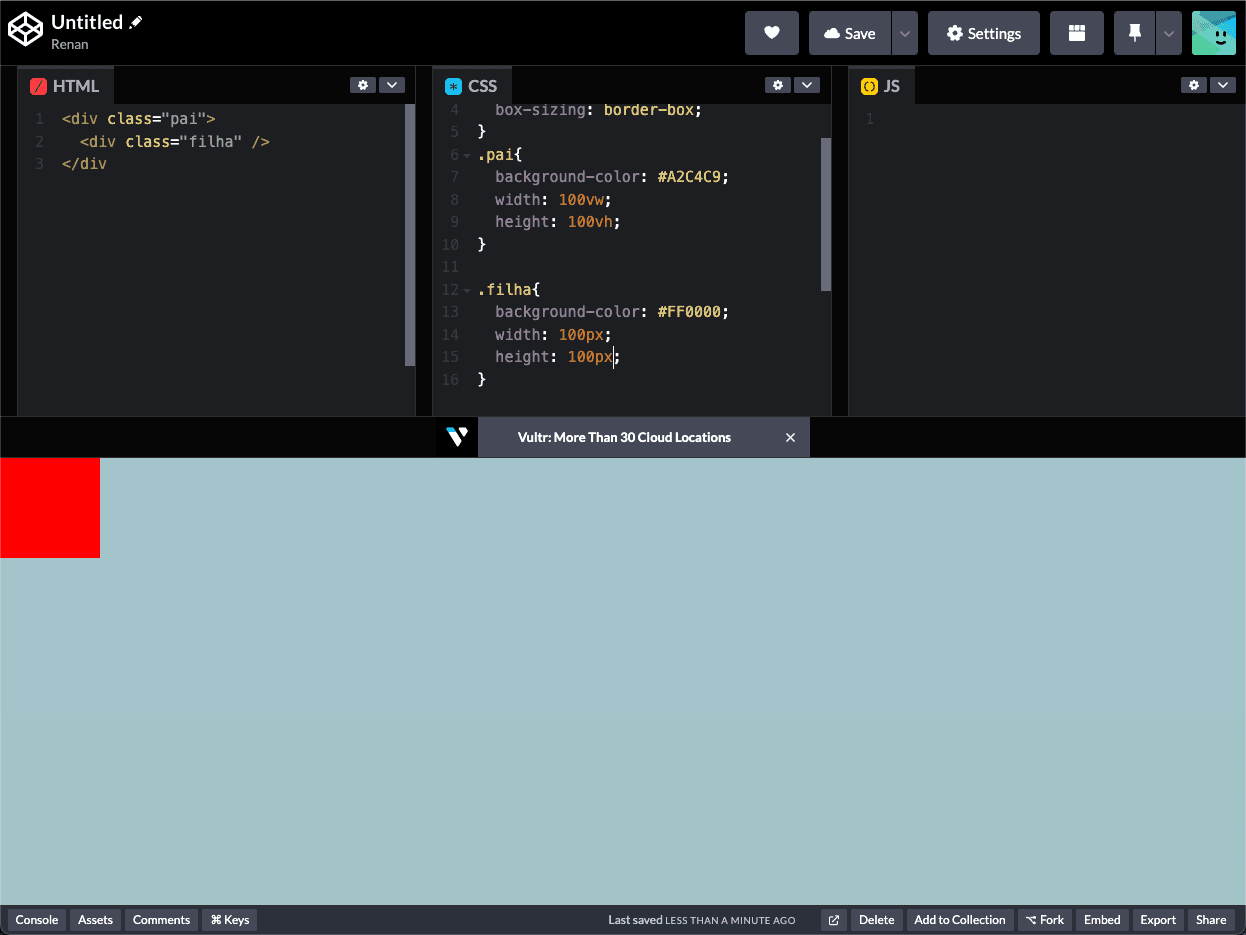The width and height of the screenshot is (1246, 935).
Task: Collapse the .filha rule fold arrow
Action: pyautogui.click(x=467, y=290)
